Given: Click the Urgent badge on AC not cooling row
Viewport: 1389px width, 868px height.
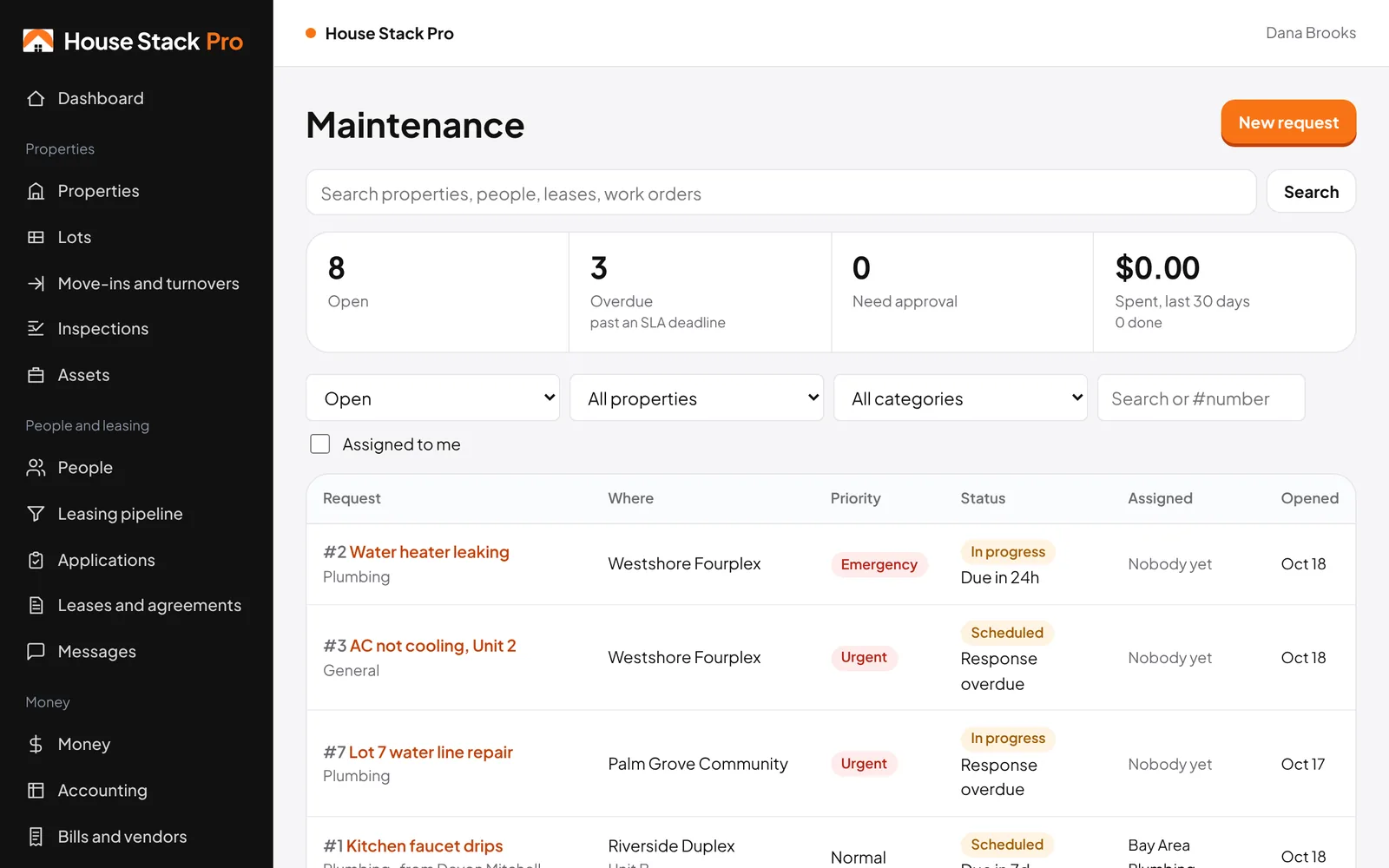Looking at the screenshot, I should tap(864, 657).
